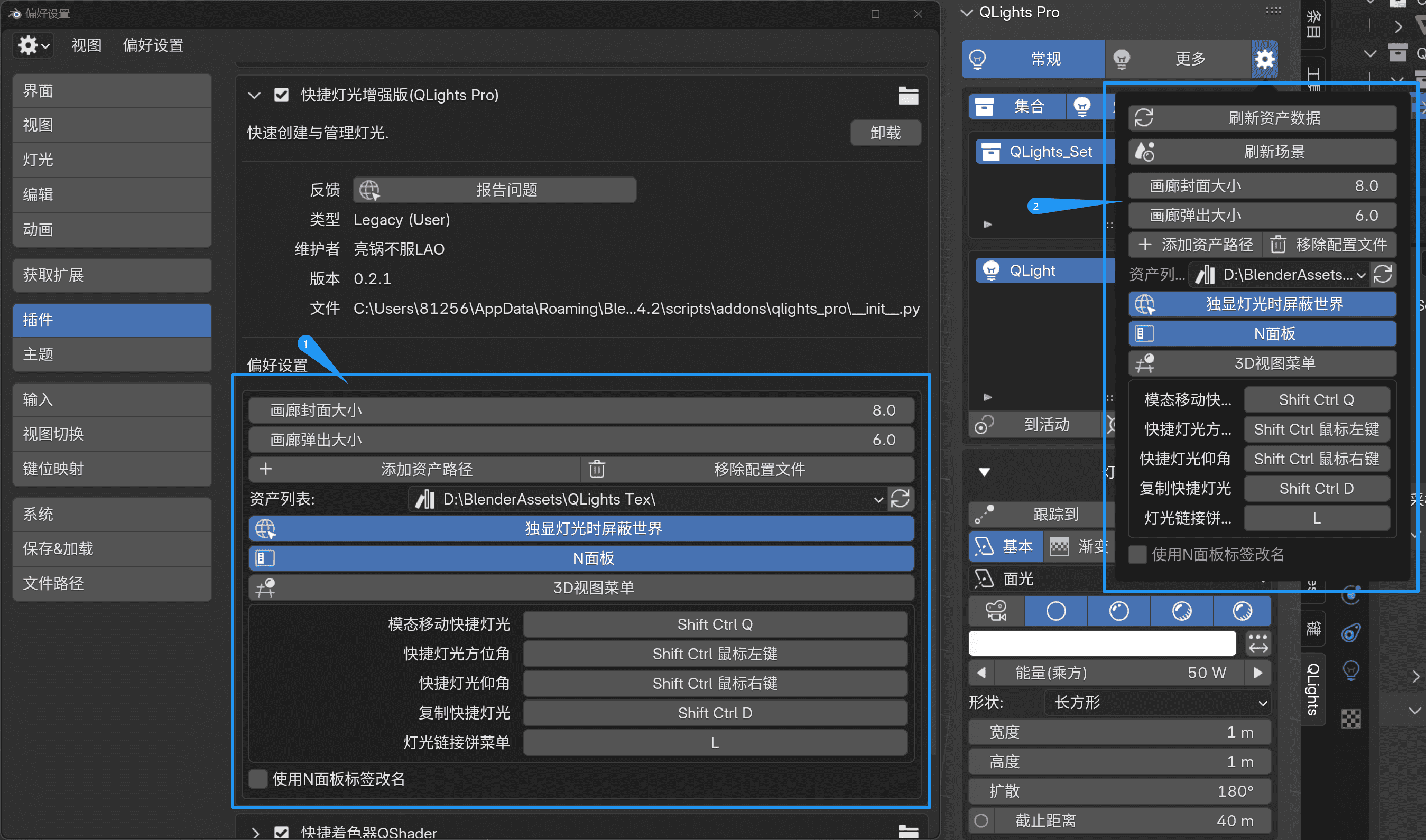Viewport: 1426px width, 840px height.
Task: Toggle N面板 option in preferences
Action: (x=581, y=558)
